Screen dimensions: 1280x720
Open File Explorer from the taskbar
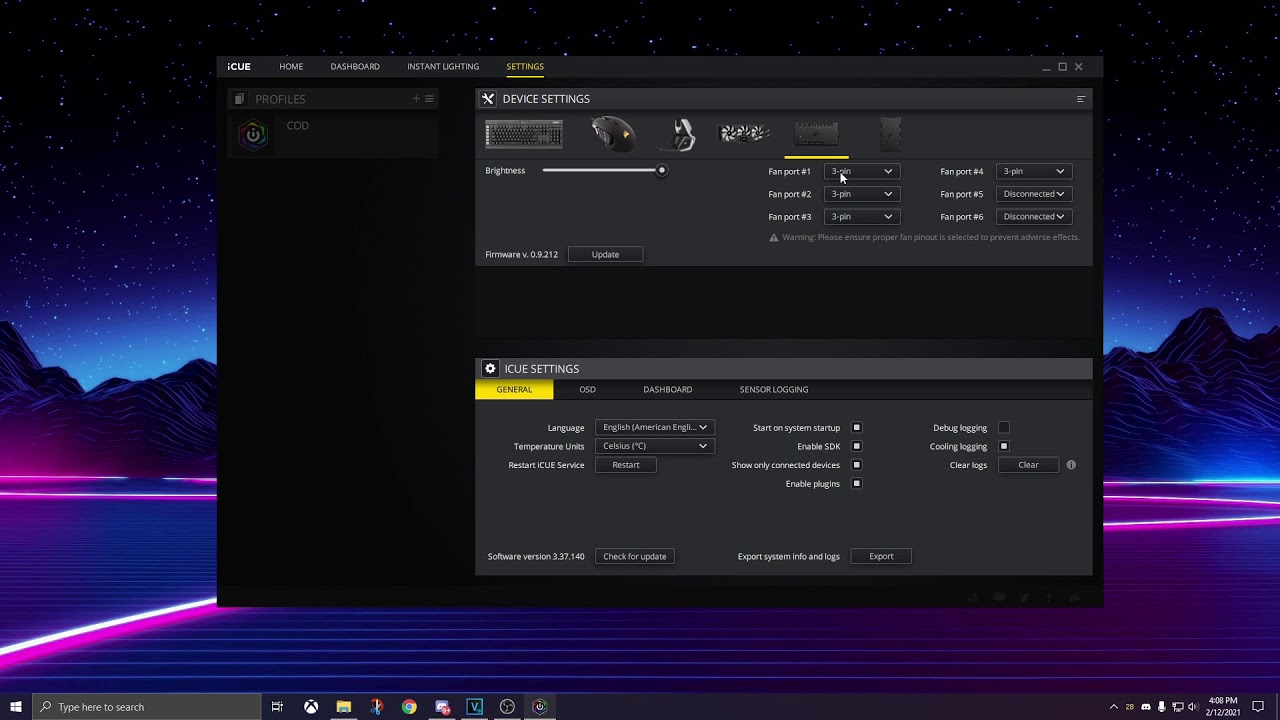pyautogui.click(x=344, y=707)
